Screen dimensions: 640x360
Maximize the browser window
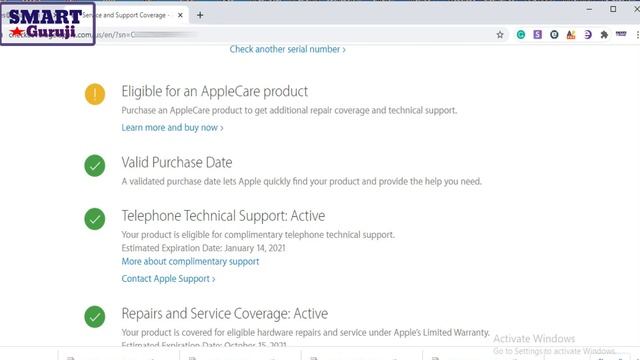click(613, 9)
